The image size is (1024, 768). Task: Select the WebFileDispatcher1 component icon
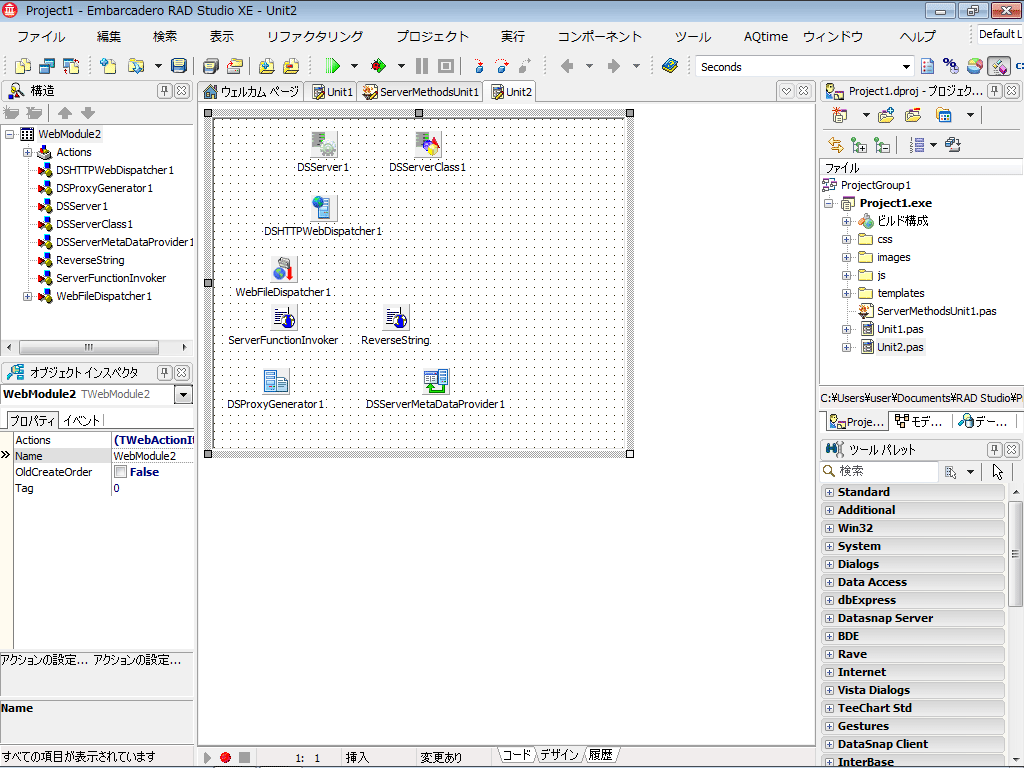coord(283,269)
